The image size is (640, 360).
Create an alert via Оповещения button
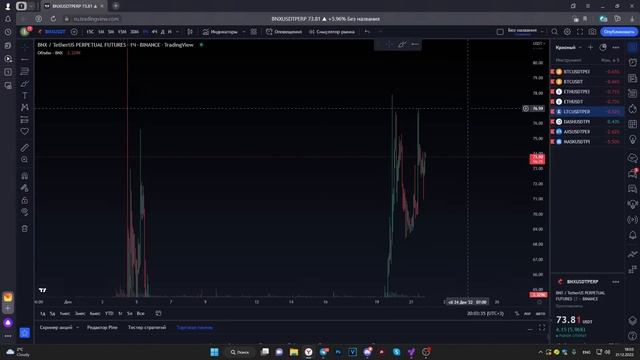[284, 32]
